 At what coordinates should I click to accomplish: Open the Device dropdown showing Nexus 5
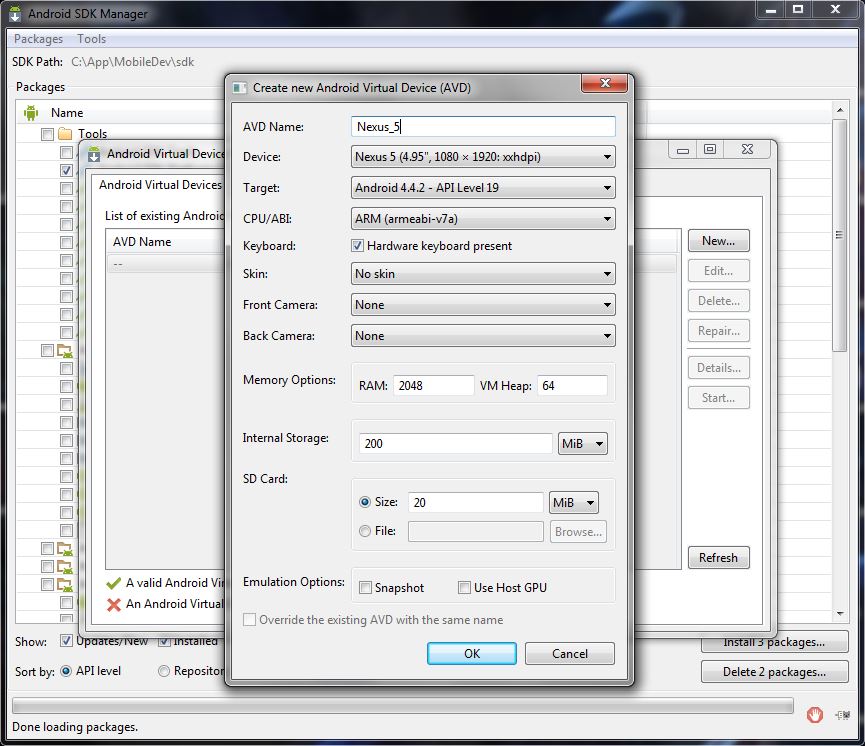pos(483,157)
